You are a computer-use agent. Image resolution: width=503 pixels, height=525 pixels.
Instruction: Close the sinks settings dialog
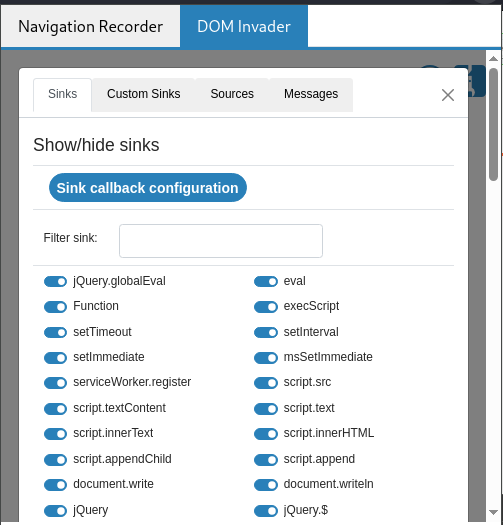click(448, 95)
